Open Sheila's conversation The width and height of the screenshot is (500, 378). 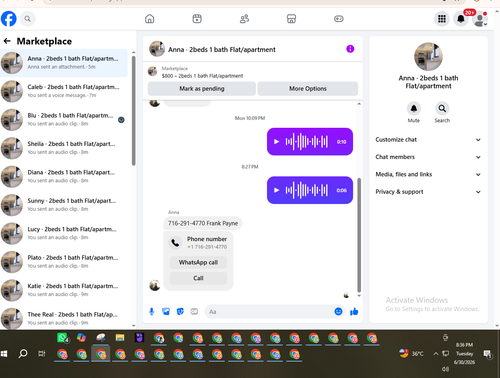pyautogui.click(x=64, y=148)
